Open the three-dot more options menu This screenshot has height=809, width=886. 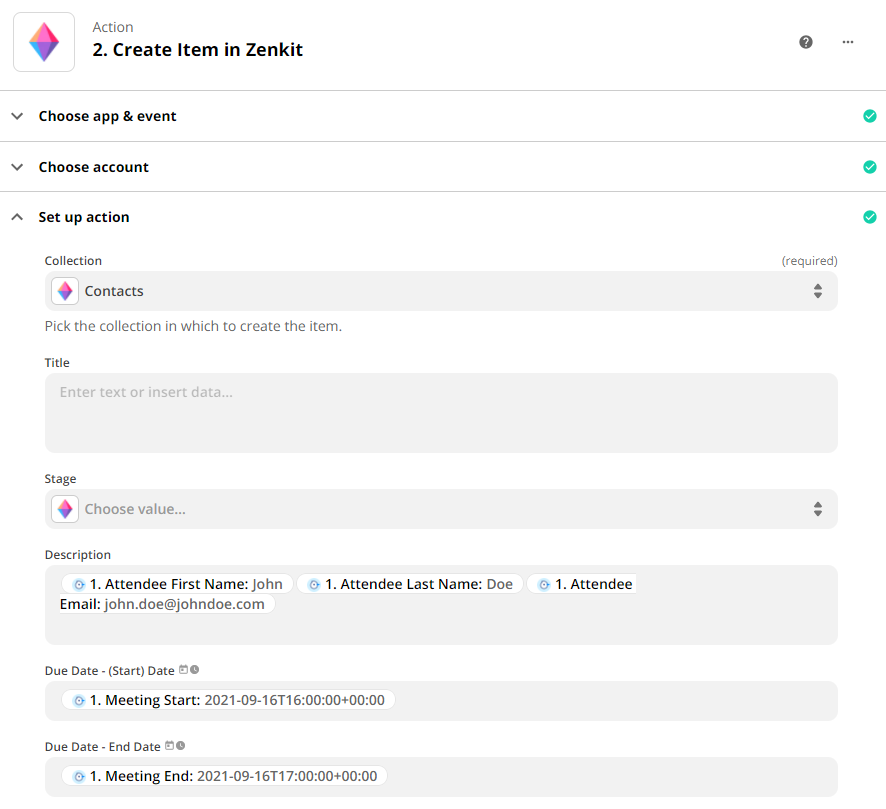[x=848, y=42]
